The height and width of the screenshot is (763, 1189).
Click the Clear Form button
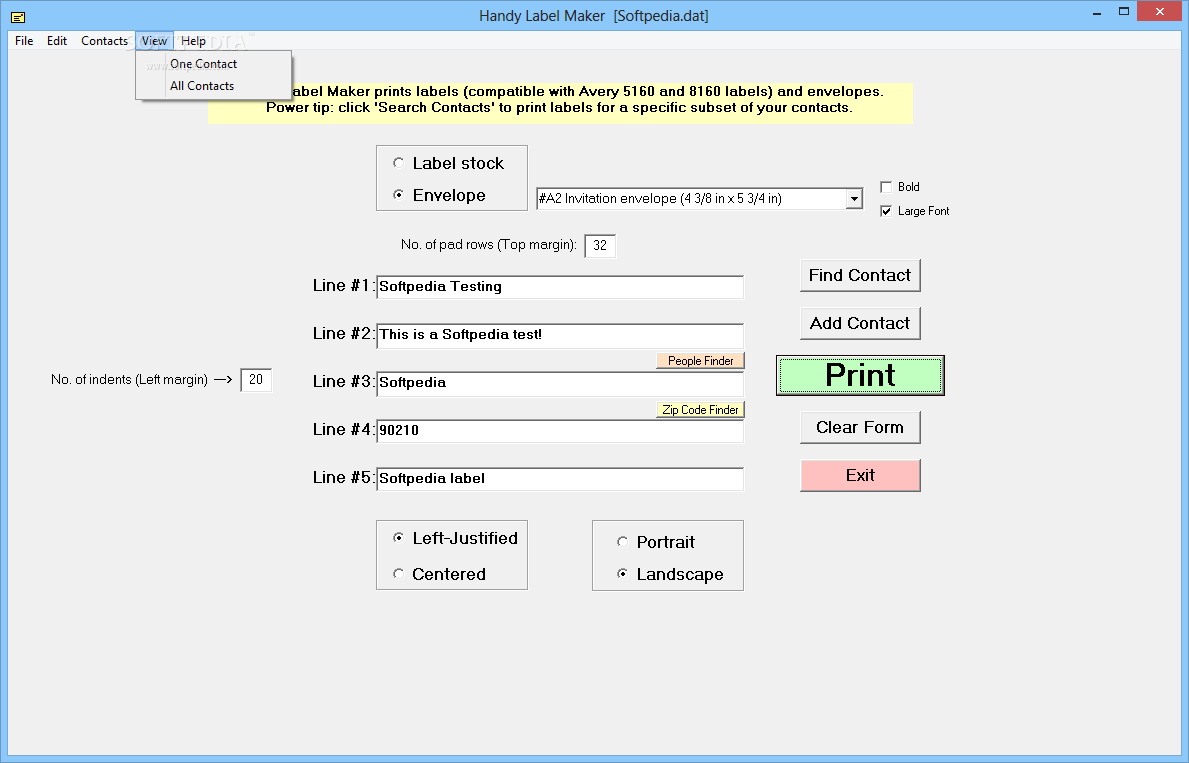[x=860, y=427]
